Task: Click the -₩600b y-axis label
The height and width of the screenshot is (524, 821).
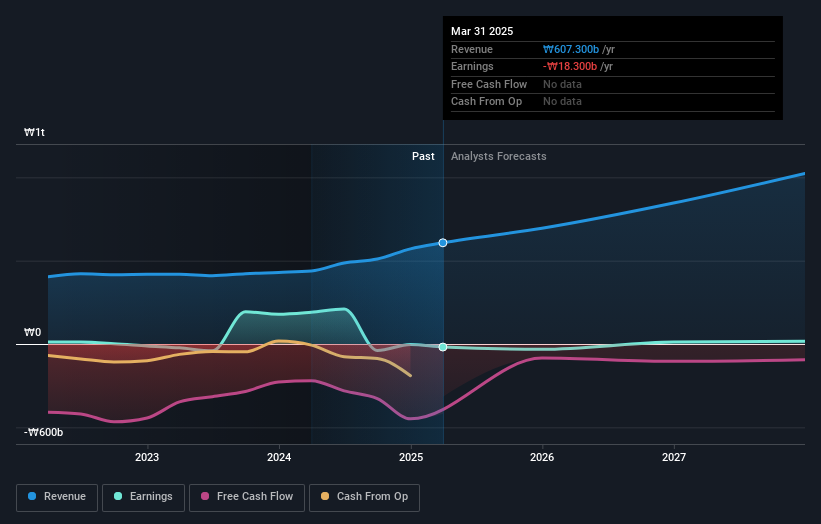Action: pos(43,432)
